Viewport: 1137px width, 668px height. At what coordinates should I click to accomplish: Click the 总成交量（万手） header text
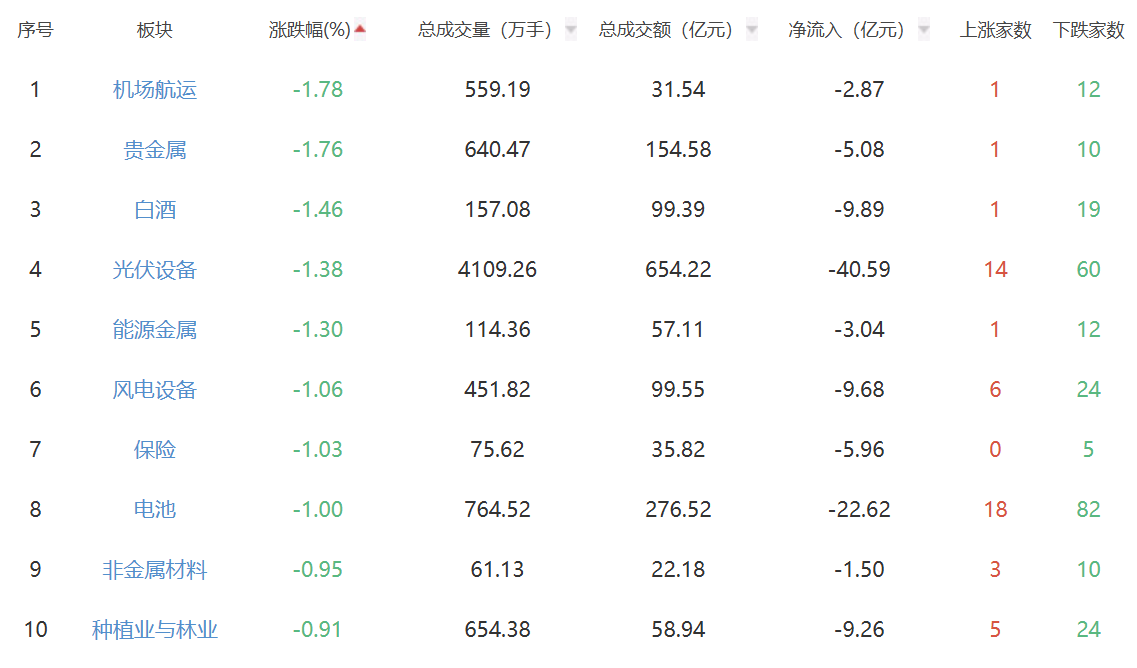[485, 31]
